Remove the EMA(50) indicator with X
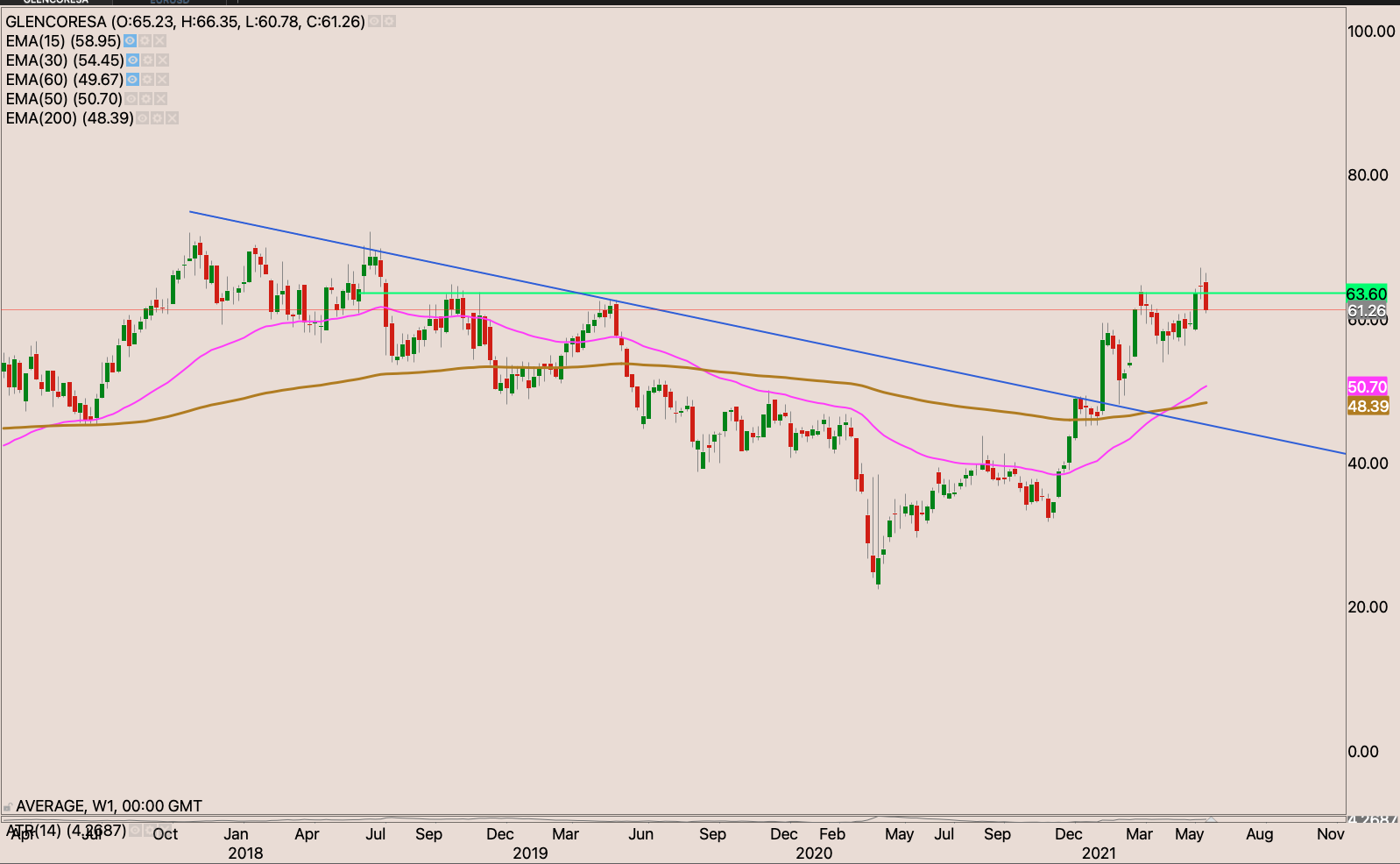1400x864 pixels. pos(160,99)
